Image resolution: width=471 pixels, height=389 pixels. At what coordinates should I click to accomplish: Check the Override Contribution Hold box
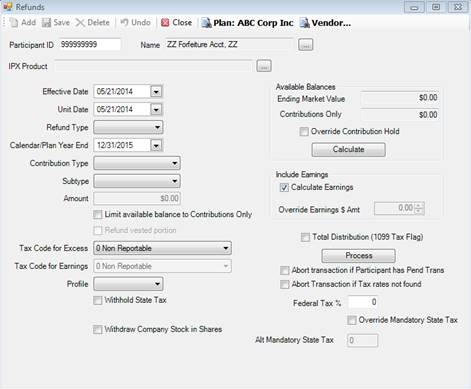click(304, 132)
